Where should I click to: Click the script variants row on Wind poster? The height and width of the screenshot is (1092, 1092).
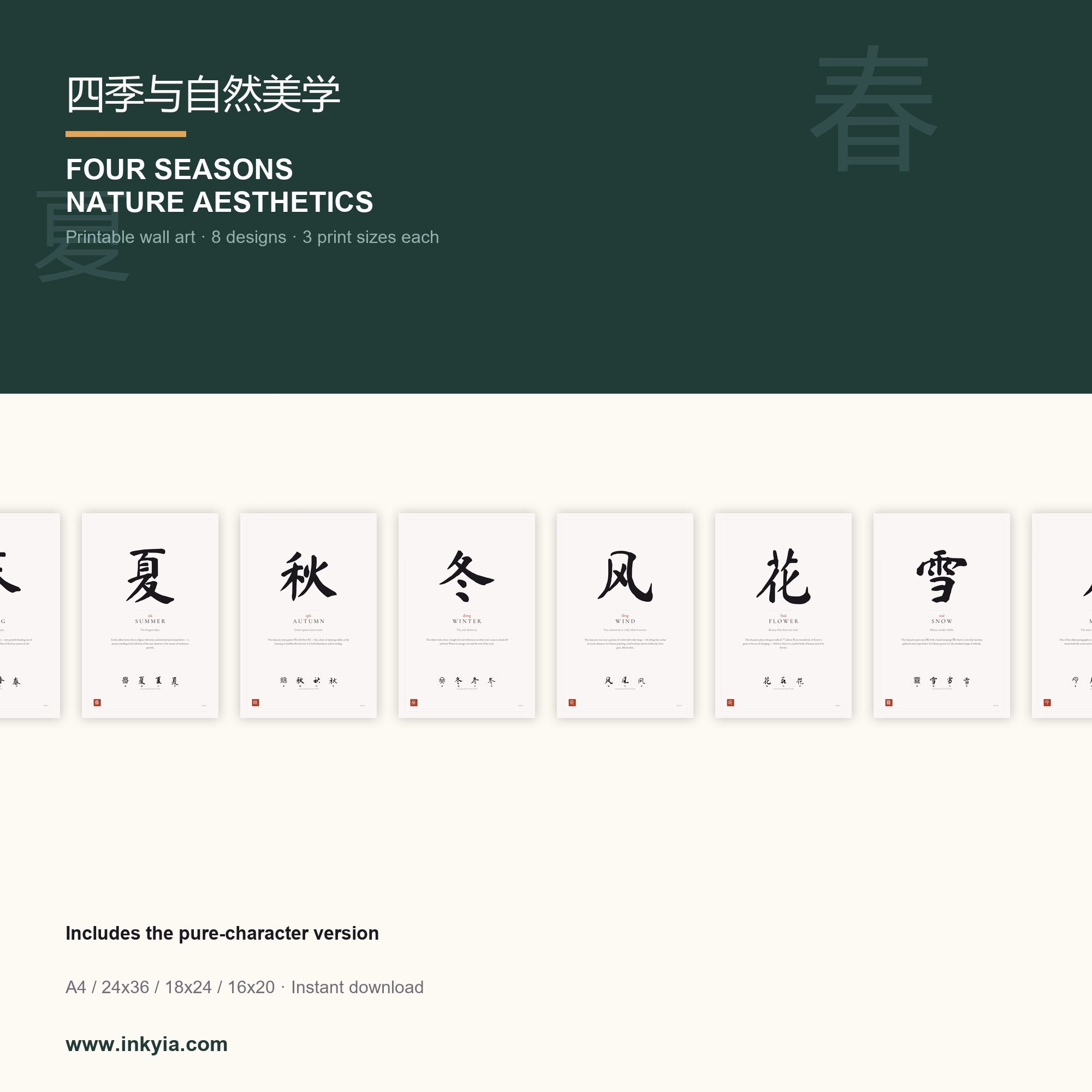[x=625, y=681]
